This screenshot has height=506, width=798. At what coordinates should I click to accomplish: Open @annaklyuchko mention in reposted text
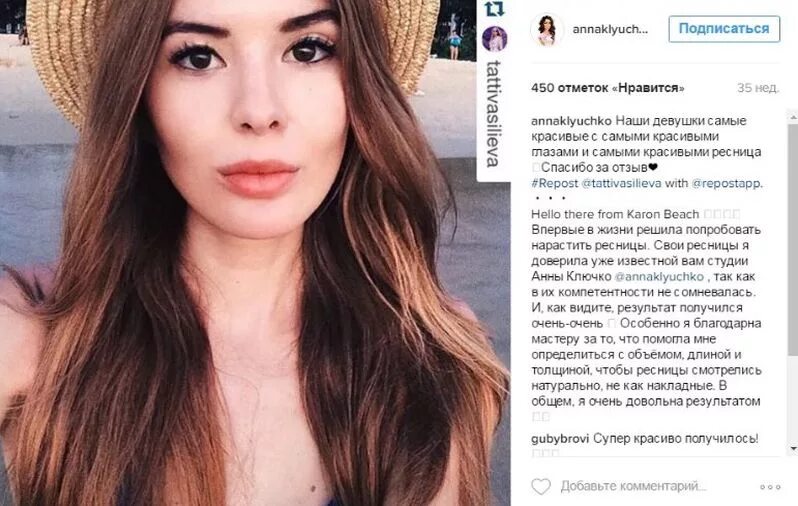pos(659,277)
